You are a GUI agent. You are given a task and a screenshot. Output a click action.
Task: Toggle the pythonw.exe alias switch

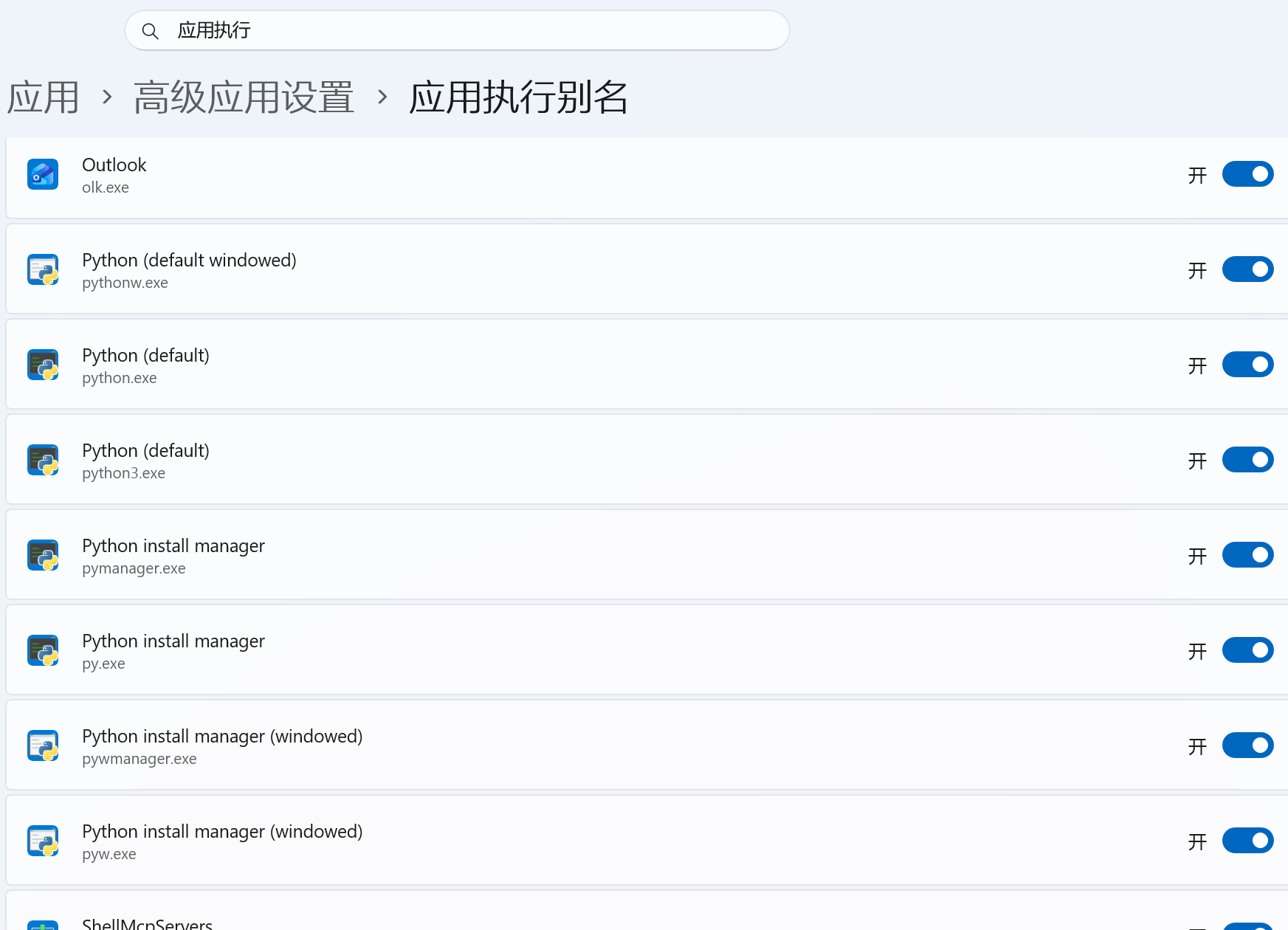pyautogui.click(x=1247, y=269)
